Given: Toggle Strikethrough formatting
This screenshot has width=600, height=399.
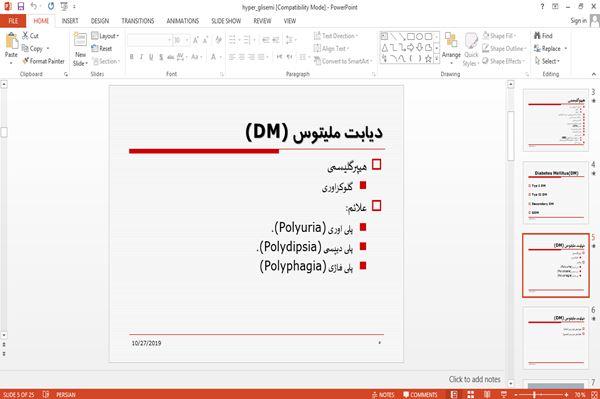Looking at the screenshot, I should [x=170, y=57].
